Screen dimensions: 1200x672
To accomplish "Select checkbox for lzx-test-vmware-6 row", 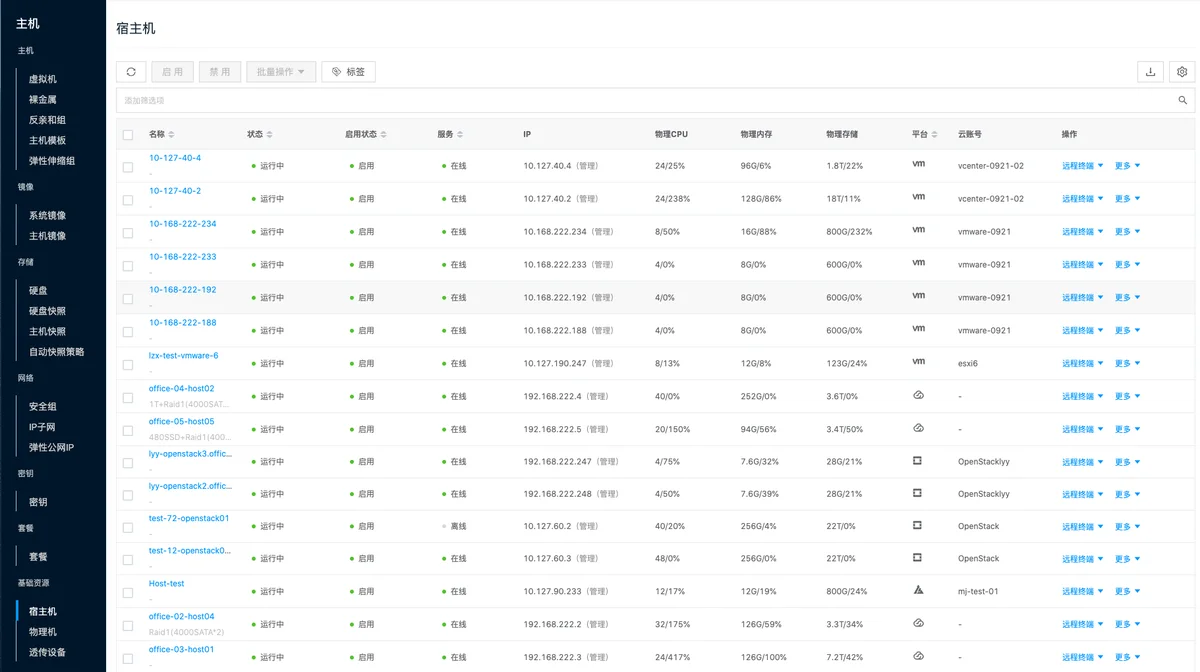I will 128,365.
